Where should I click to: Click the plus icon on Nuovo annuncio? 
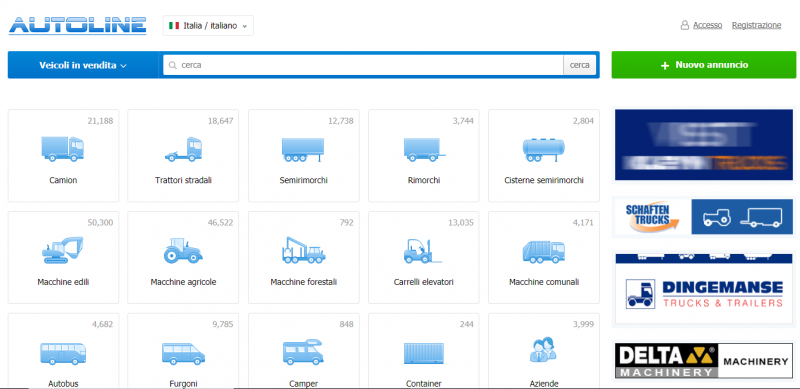665,65
